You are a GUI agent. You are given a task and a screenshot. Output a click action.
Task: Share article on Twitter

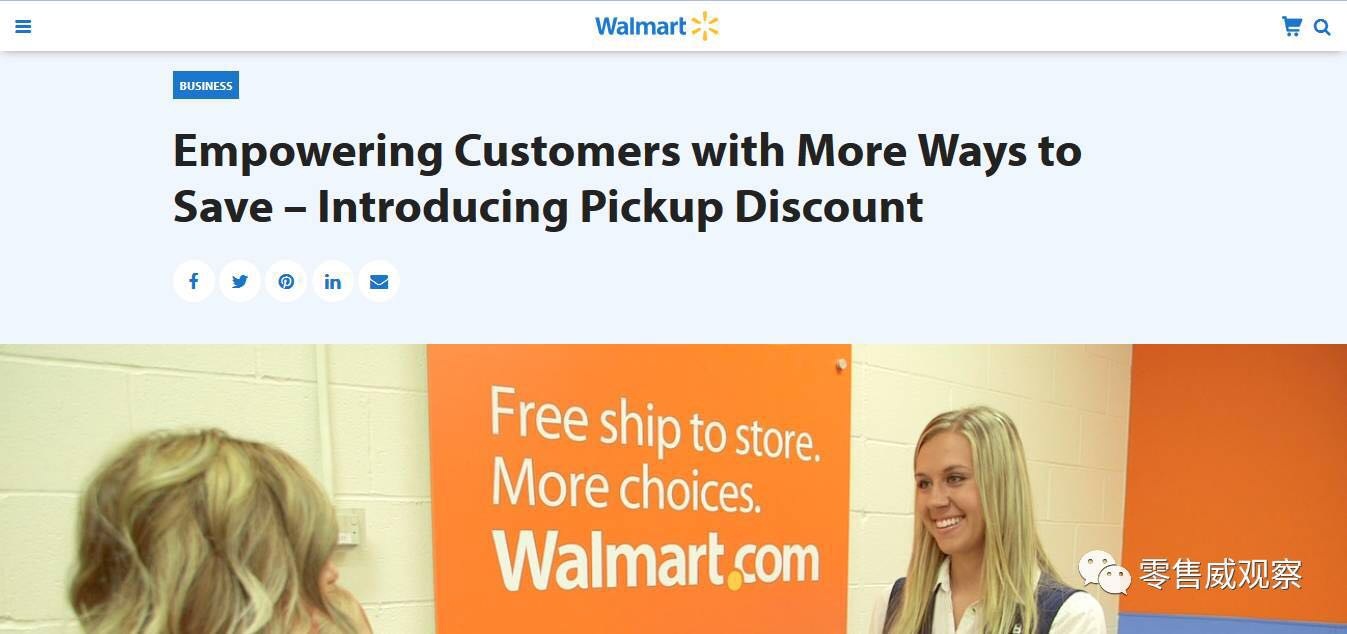point(240,281)
